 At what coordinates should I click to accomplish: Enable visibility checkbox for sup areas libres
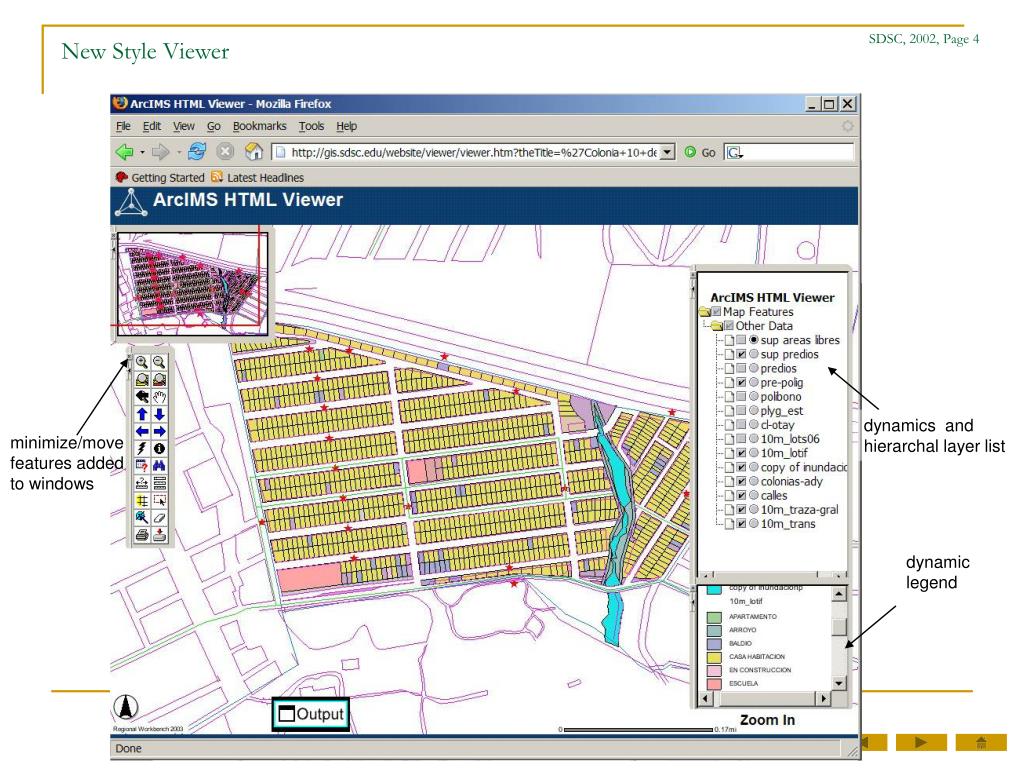(x=741, y=340)
